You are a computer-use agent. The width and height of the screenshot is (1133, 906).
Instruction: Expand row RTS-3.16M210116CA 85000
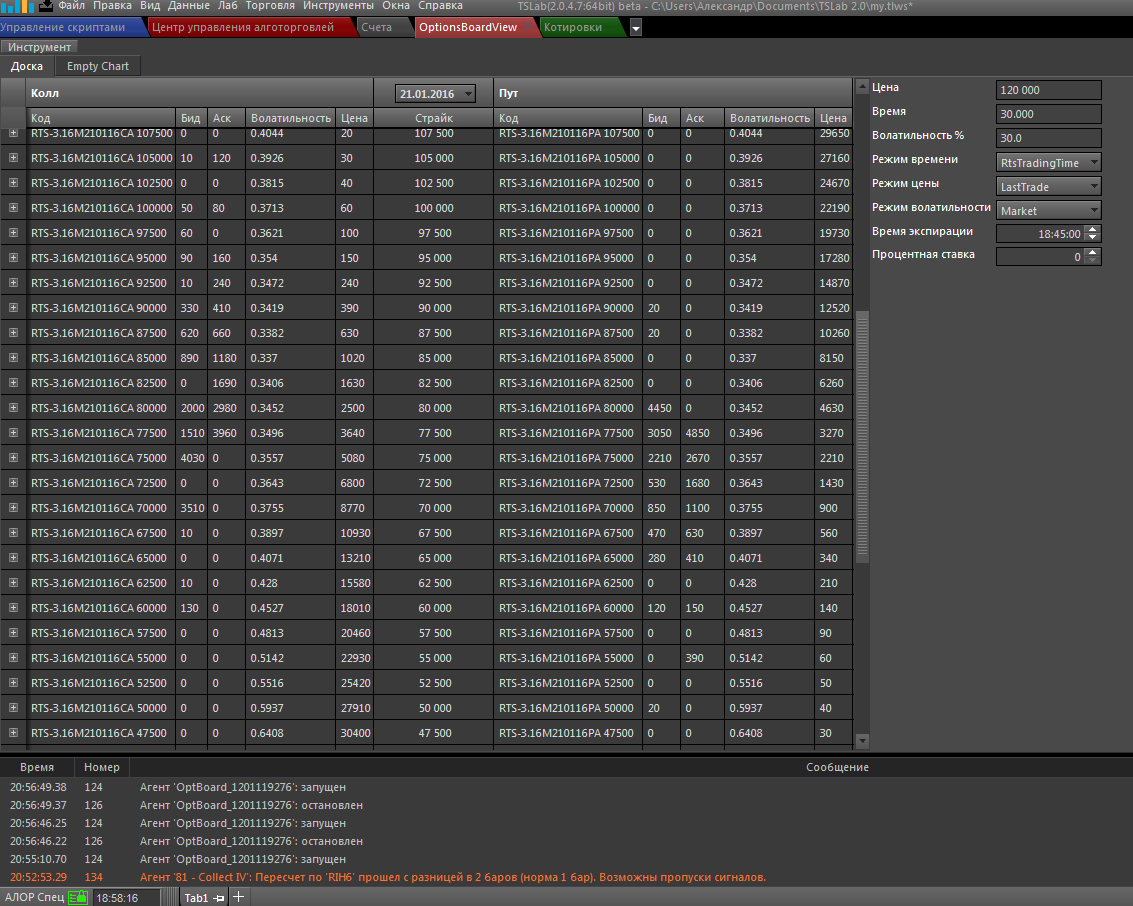tap(13, 358)
